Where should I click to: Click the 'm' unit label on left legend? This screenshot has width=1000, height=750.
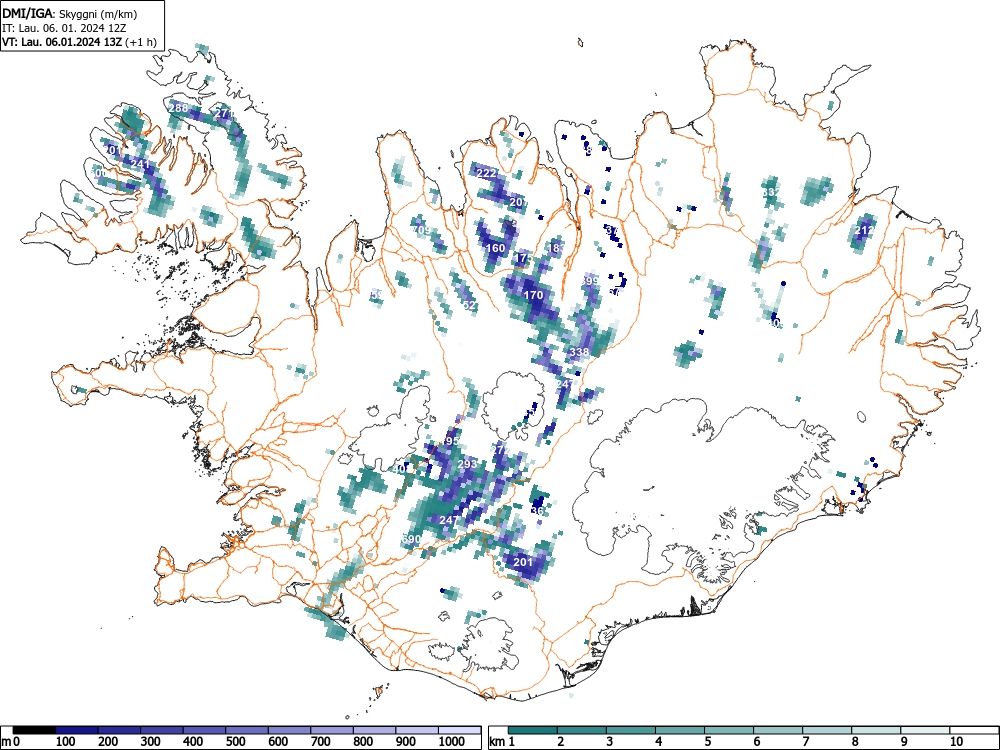(6, 742)
